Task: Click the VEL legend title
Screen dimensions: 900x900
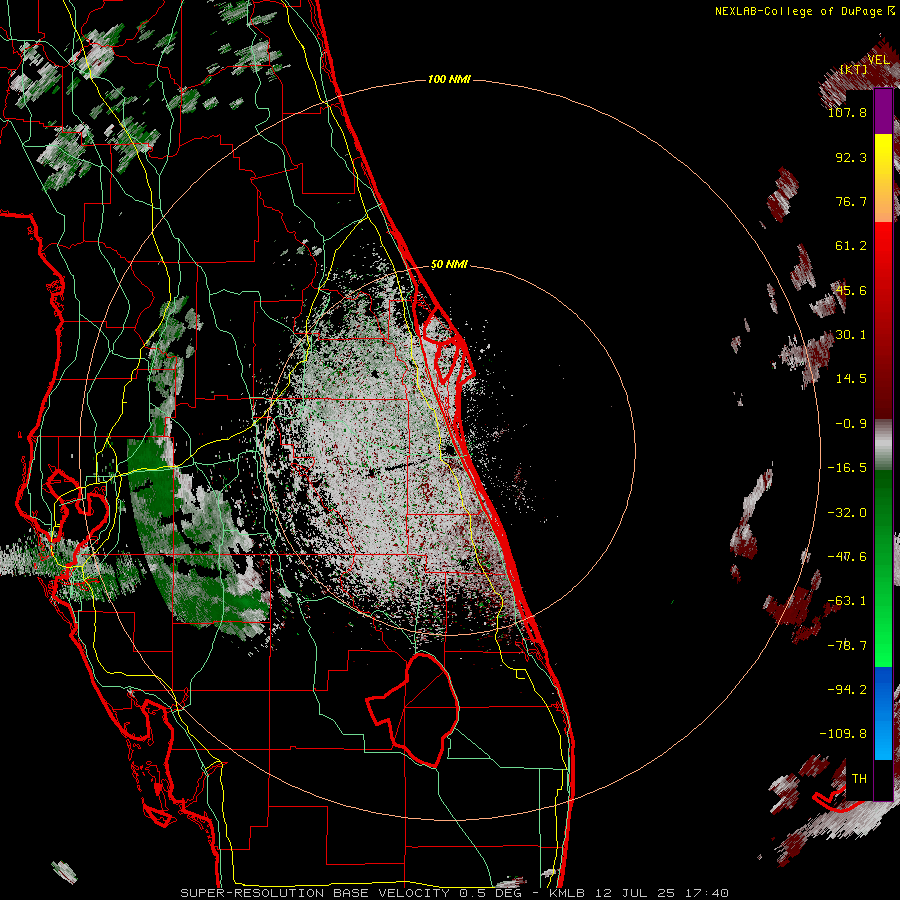Action: tap(878, 60)
